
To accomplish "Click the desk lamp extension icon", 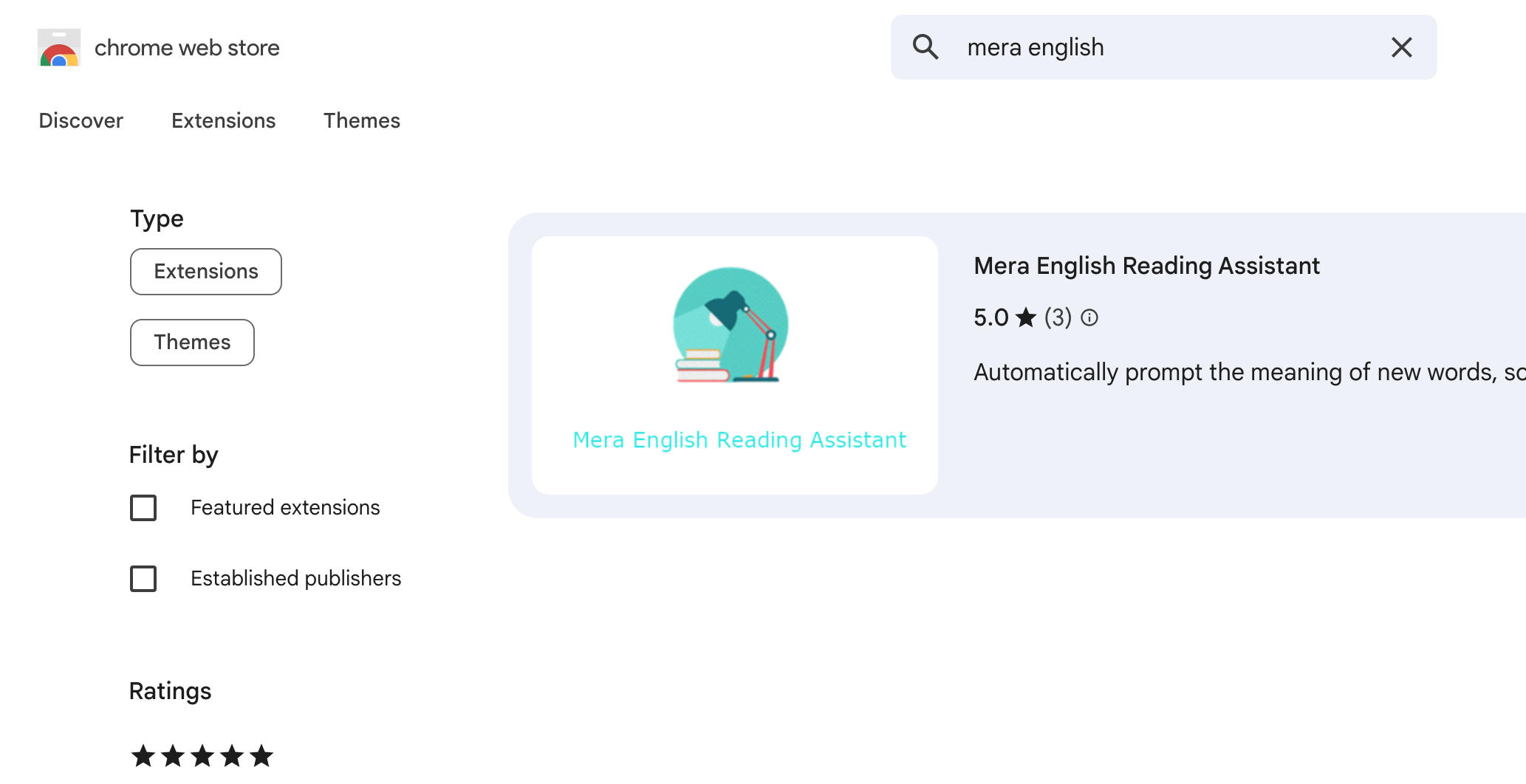I will [731, 325].
